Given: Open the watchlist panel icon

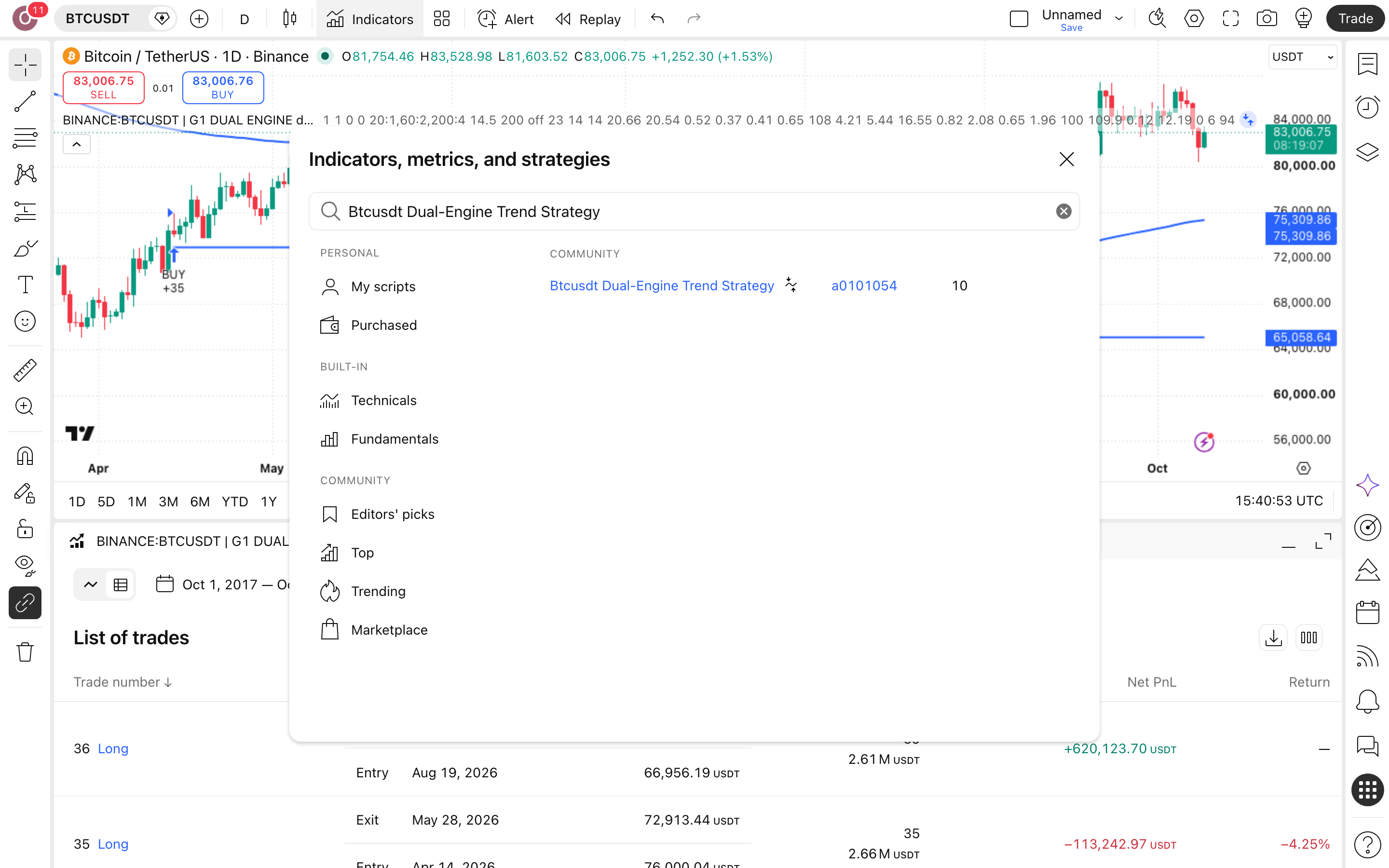Looking at the screenshot, I should (x=1367, y=64).
